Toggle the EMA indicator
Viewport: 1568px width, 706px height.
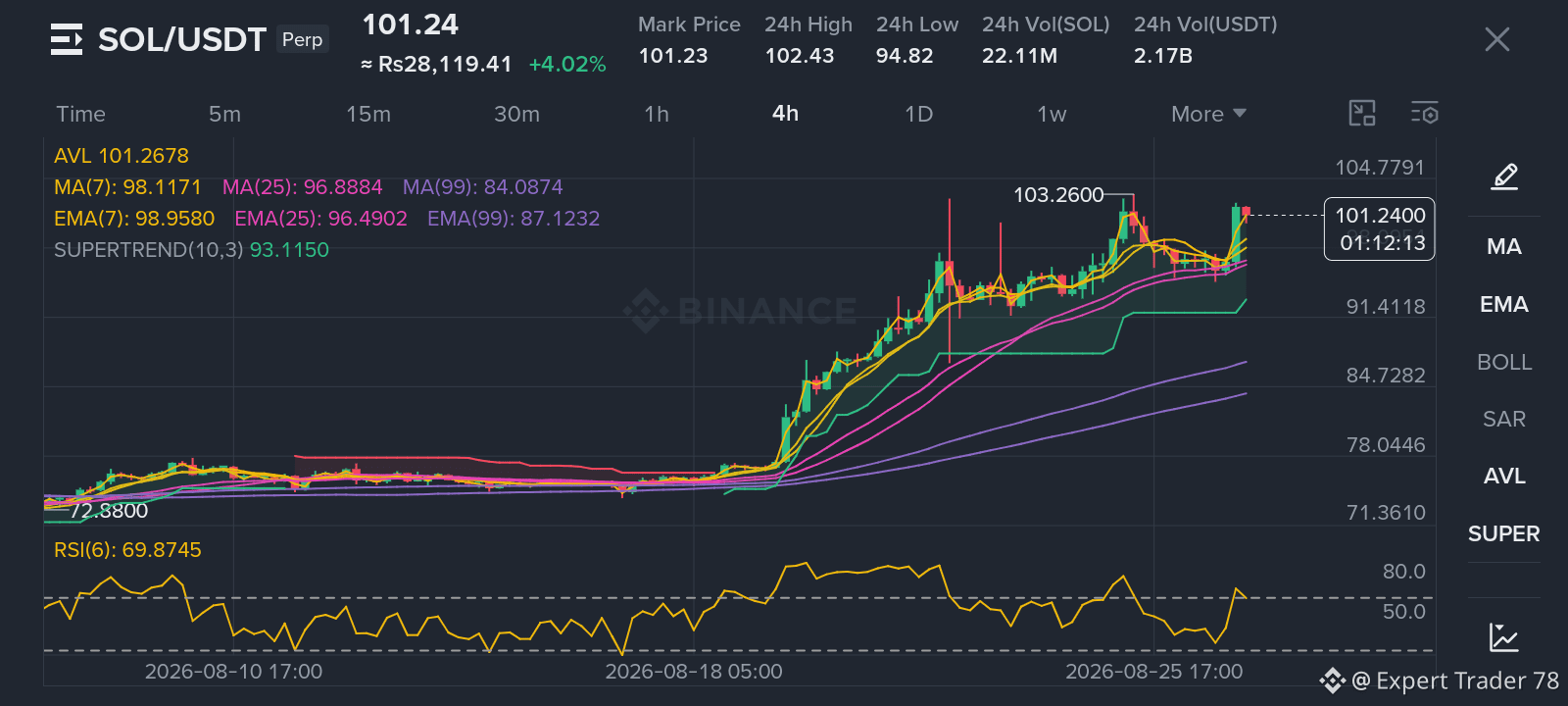pos(1504,304)
